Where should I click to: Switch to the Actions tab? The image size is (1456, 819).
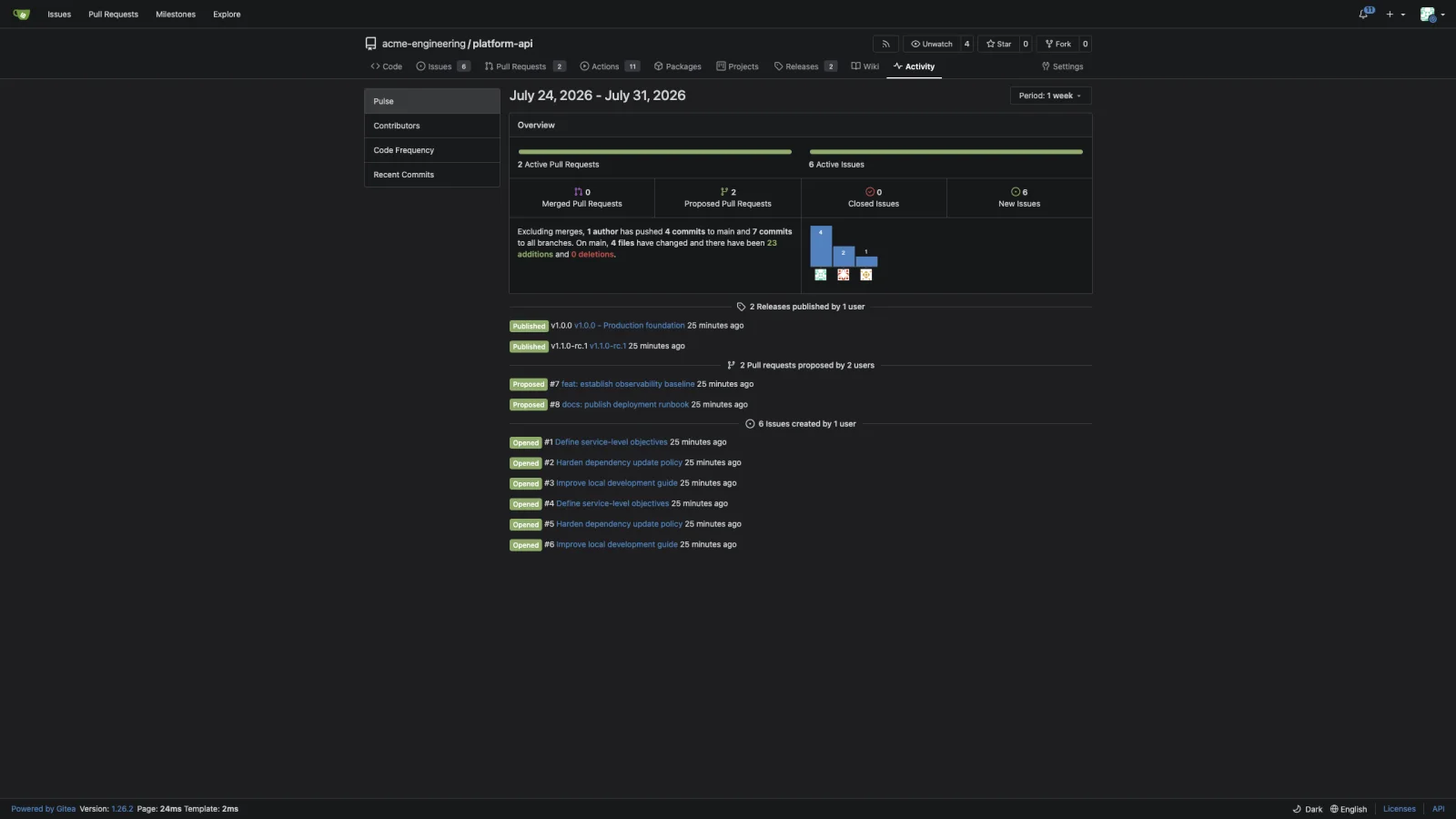[x=610, y=66]
